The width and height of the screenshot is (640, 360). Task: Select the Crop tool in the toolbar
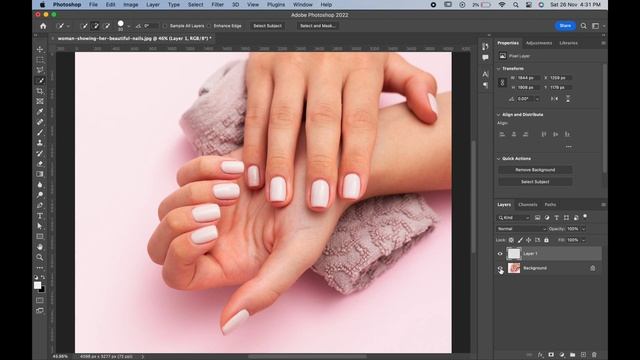tap(40, 91)
